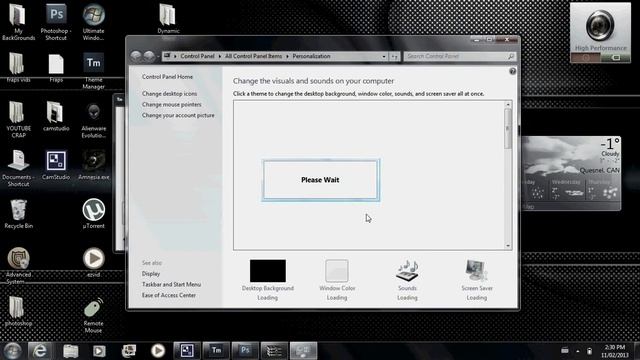Image resolution: width=640 pixels, height=360 pixels.
Task: Launch ezvid from the desktop
Action: point(93,262)
